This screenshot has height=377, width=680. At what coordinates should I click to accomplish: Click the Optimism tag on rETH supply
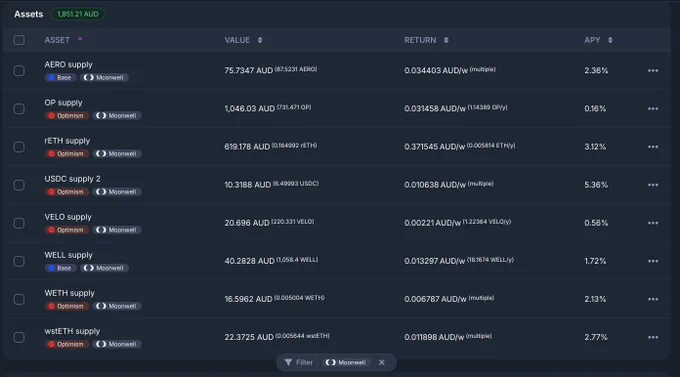pos(67,154)
